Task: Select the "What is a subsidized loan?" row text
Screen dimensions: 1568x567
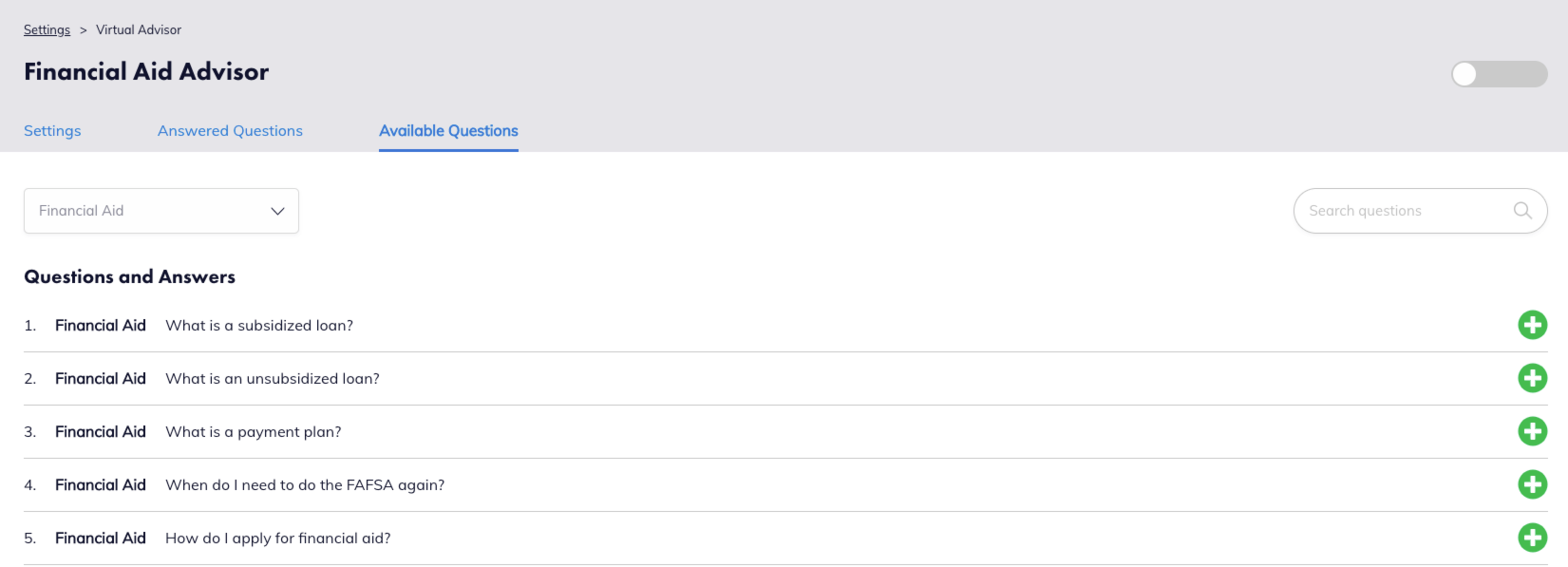Action: 259,326
